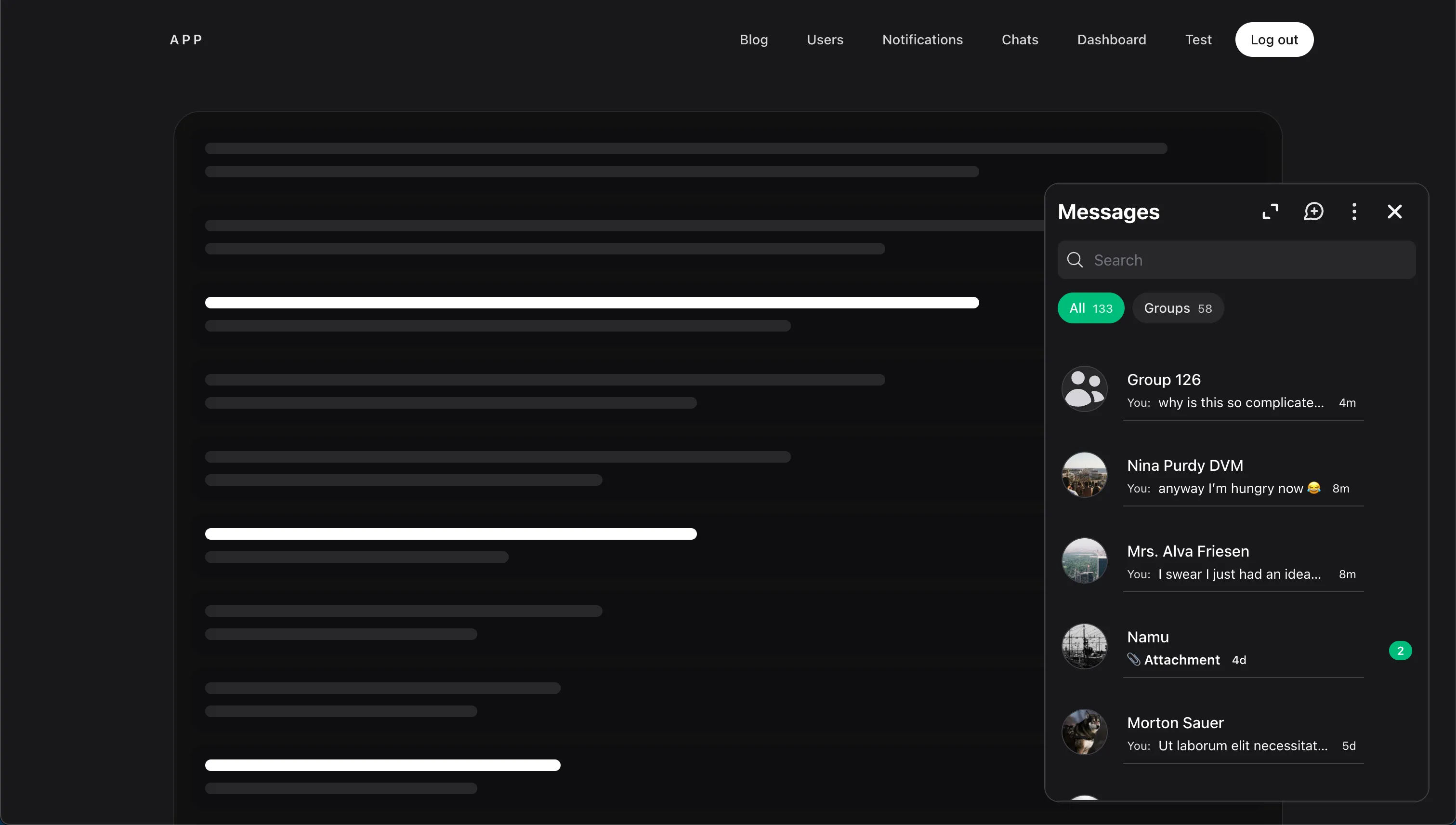
Task: Open the Group 126 conversation
Action: click(1236, 390)
